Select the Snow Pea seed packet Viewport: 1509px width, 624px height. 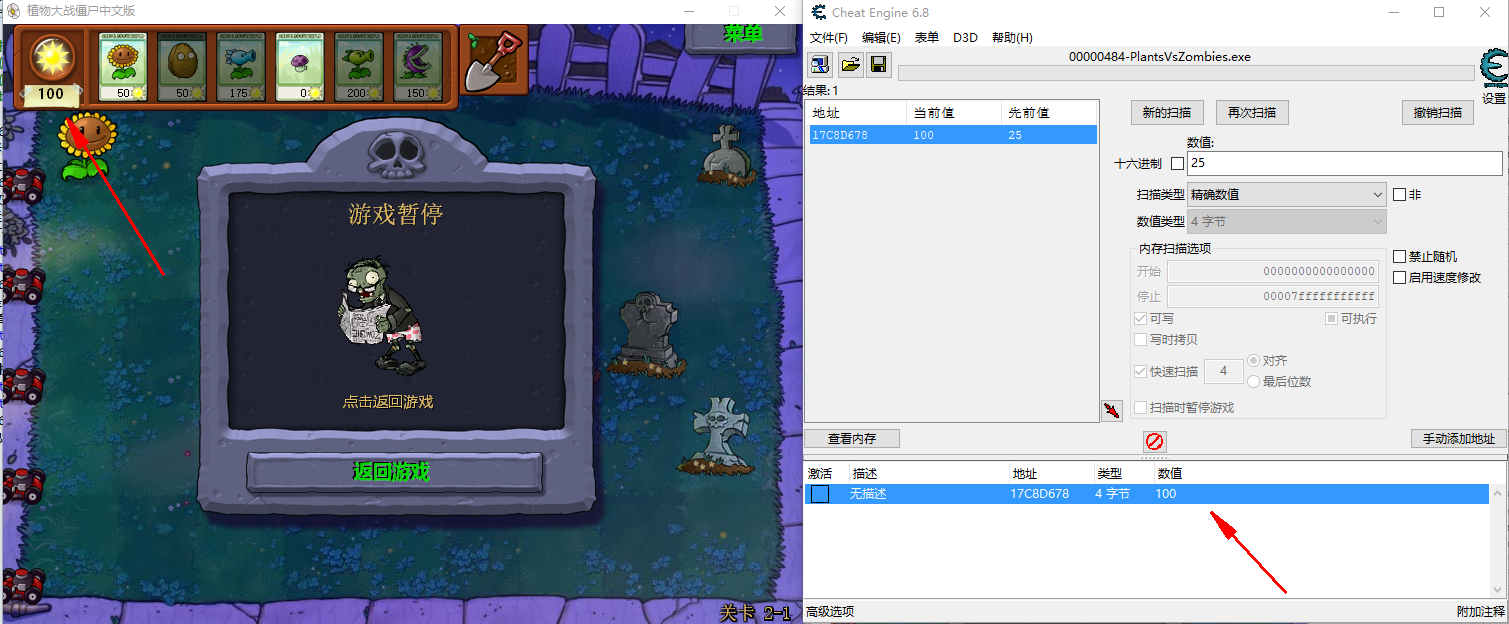click(x=241, y=67)
